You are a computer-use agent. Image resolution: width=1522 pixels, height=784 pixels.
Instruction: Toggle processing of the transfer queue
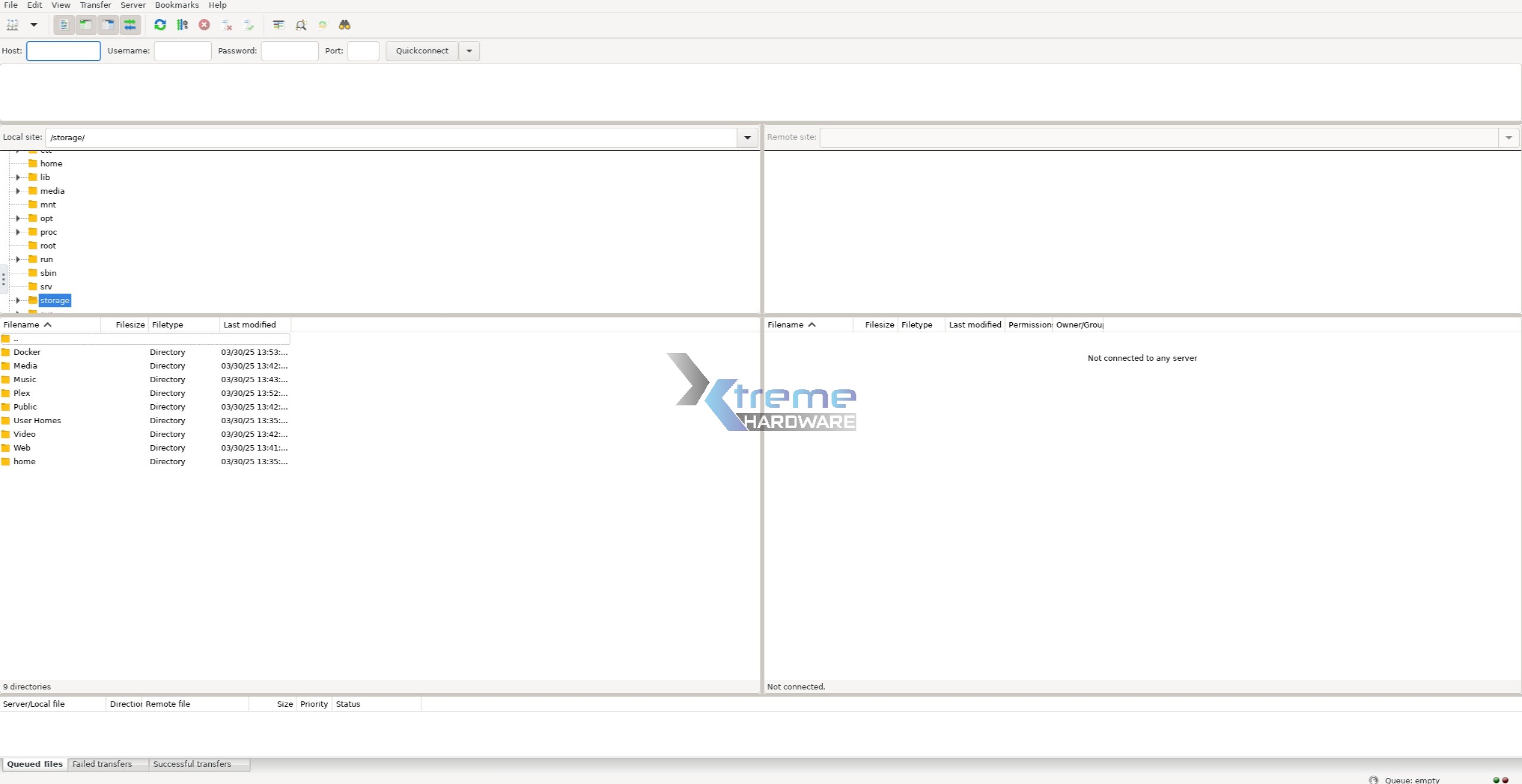click(x=183, y=25)
